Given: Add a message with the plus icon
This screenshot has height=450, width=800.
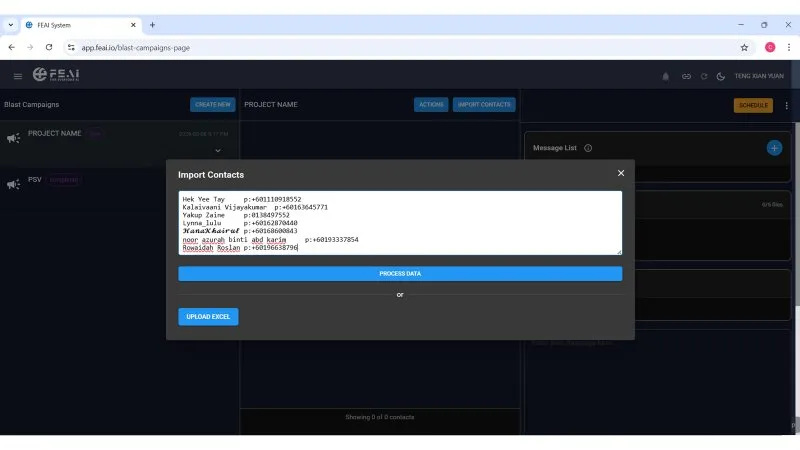Looking at the screenshot, I should pos(774,148).
